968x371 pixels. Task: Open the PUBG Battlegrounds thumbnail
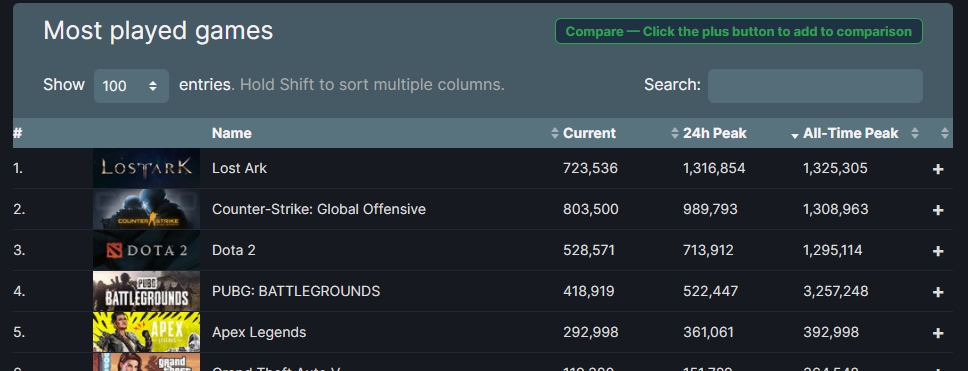coord(146,291)
